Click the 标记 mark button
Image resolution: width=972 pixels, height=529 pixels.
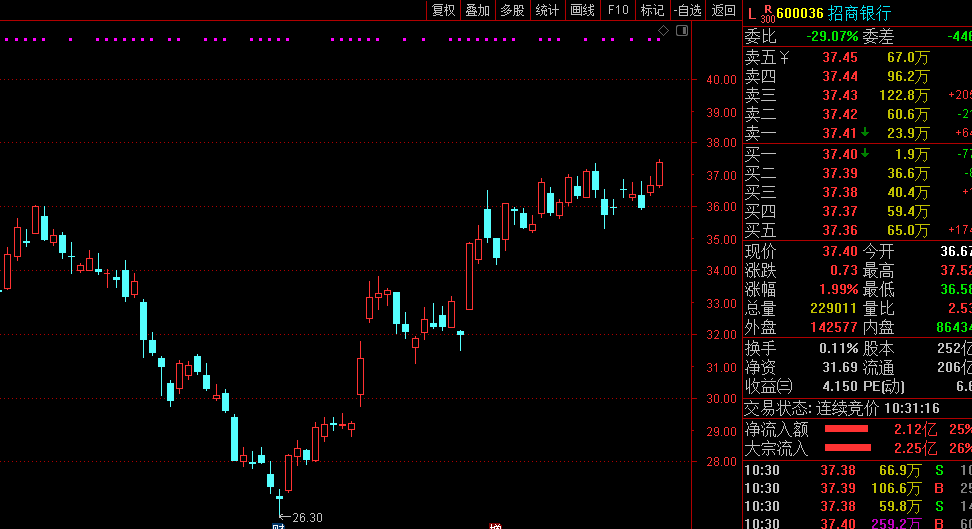pos(652,10)
